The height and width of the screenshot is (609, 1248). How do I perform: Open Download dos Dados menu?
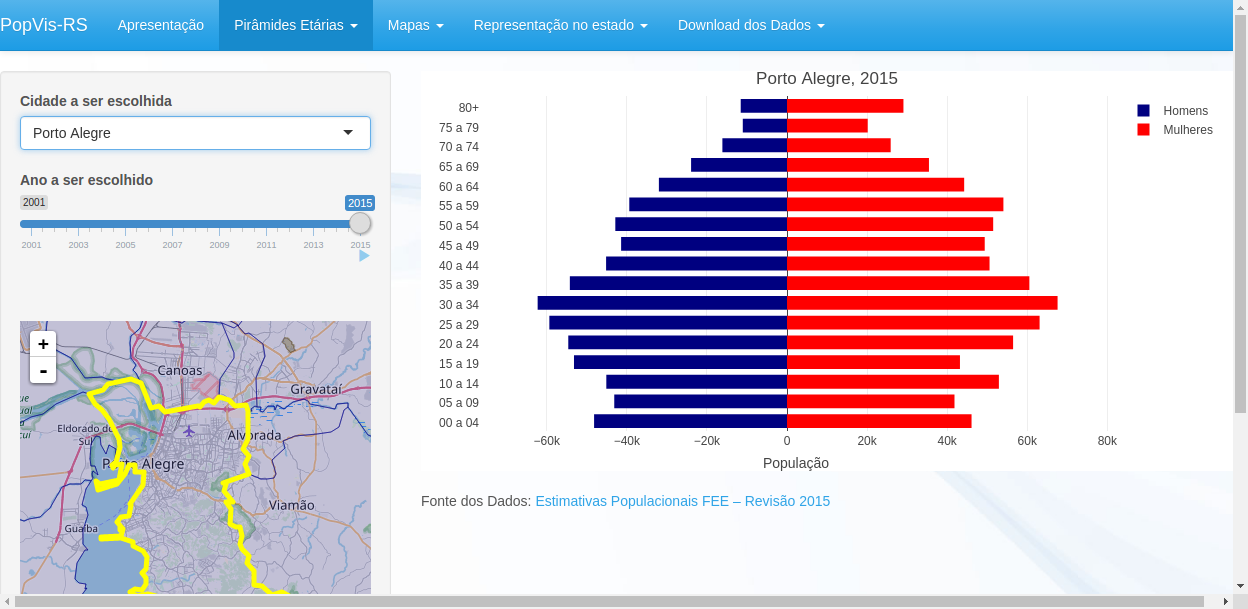[x=750, y=25]
